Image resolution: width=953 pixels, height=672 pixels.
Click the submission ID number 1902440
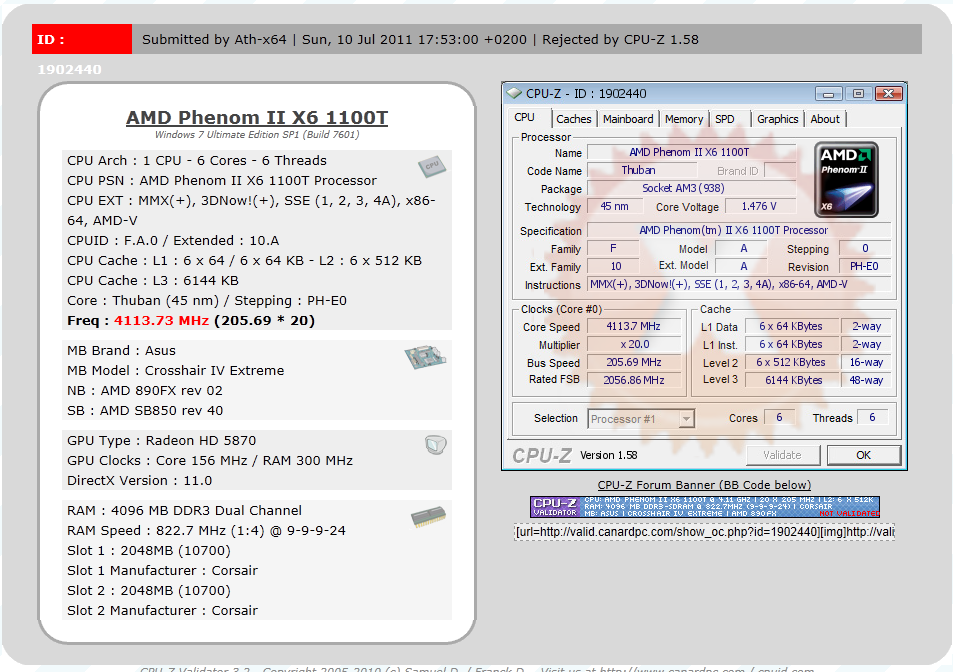(69, 70)
